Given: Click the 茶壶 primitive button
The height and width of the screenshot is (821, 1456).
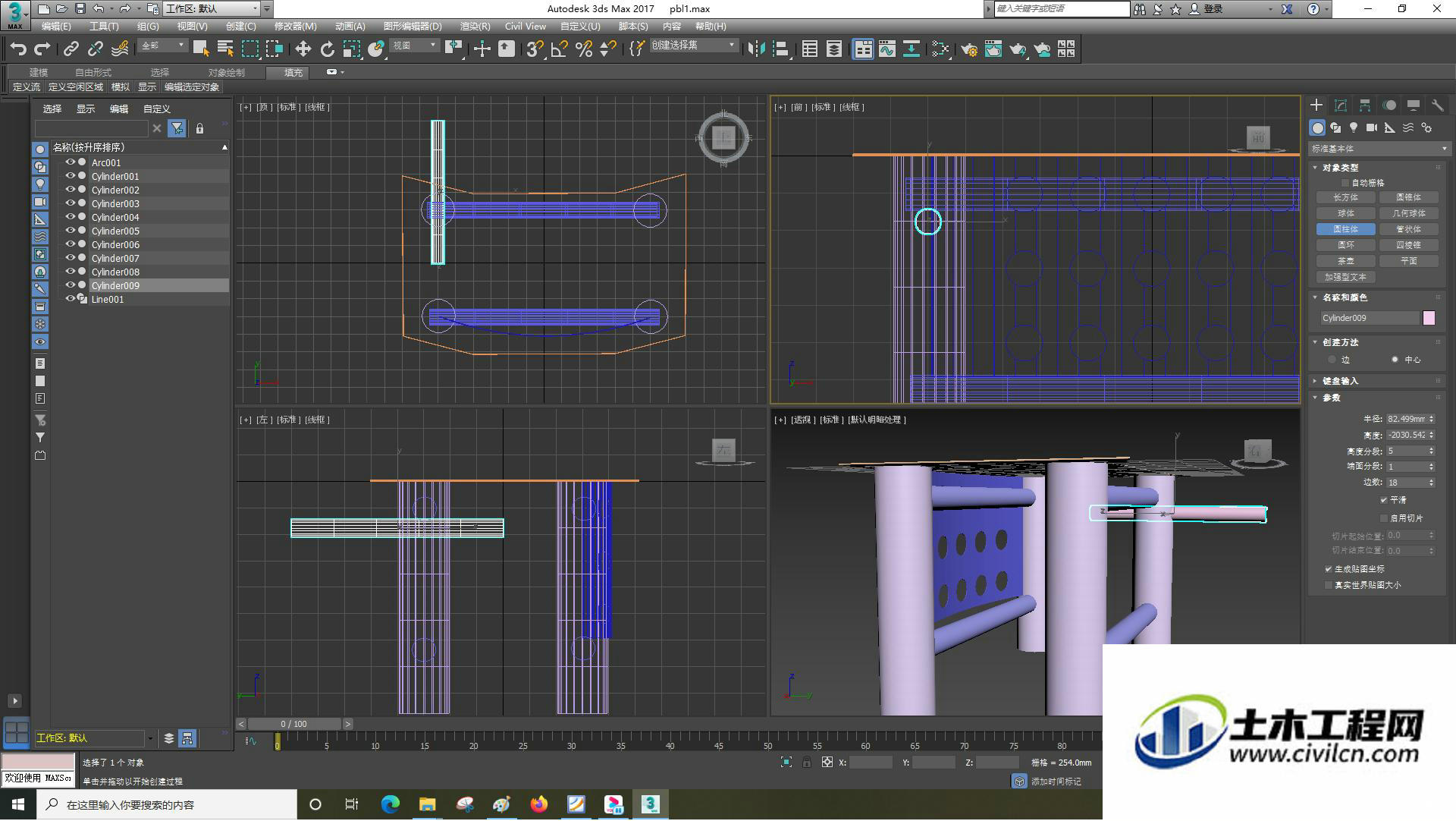Looking at the screenshot, I should 1345,261.
